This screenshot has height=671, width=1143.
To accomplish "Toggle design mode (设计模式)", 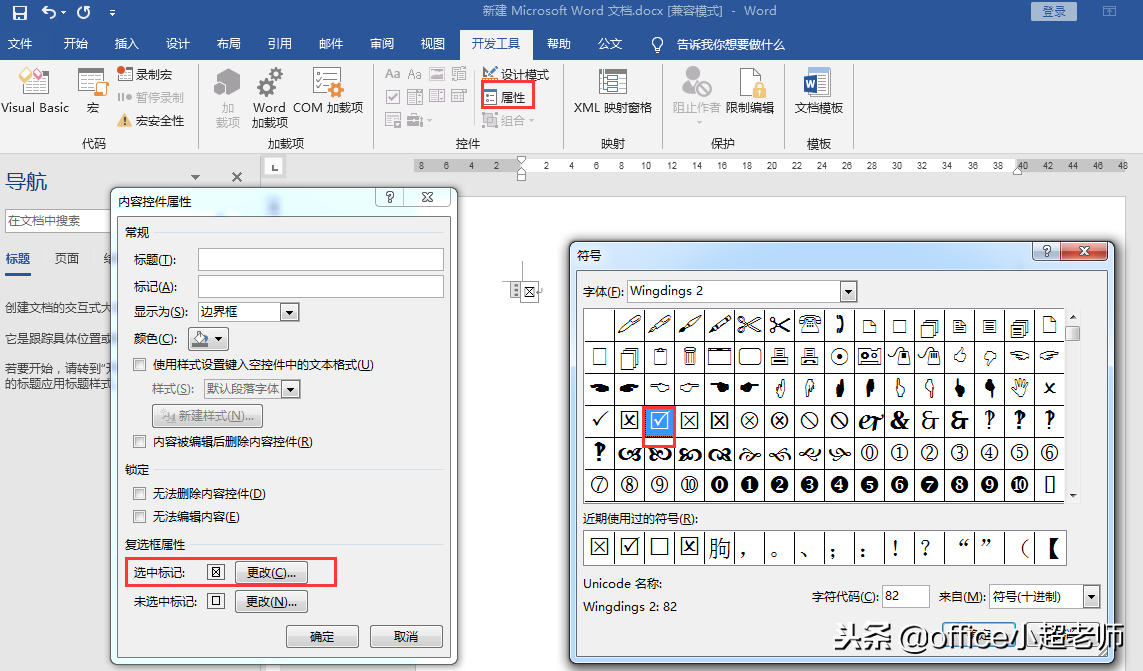I will coord(515,74).
